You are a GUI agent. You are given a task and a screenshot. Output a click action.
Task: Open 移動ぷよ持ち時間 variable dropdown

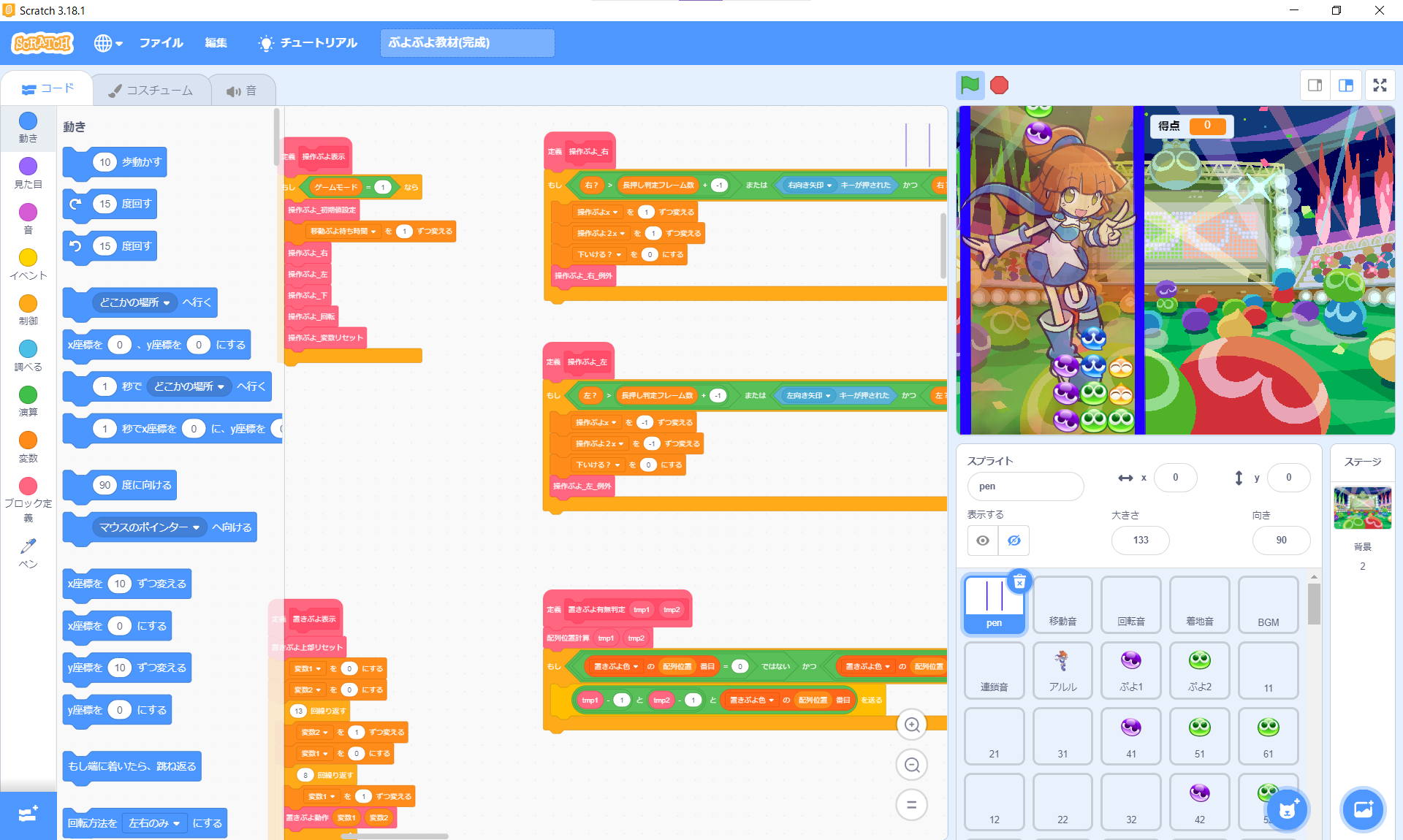[343, 232]
